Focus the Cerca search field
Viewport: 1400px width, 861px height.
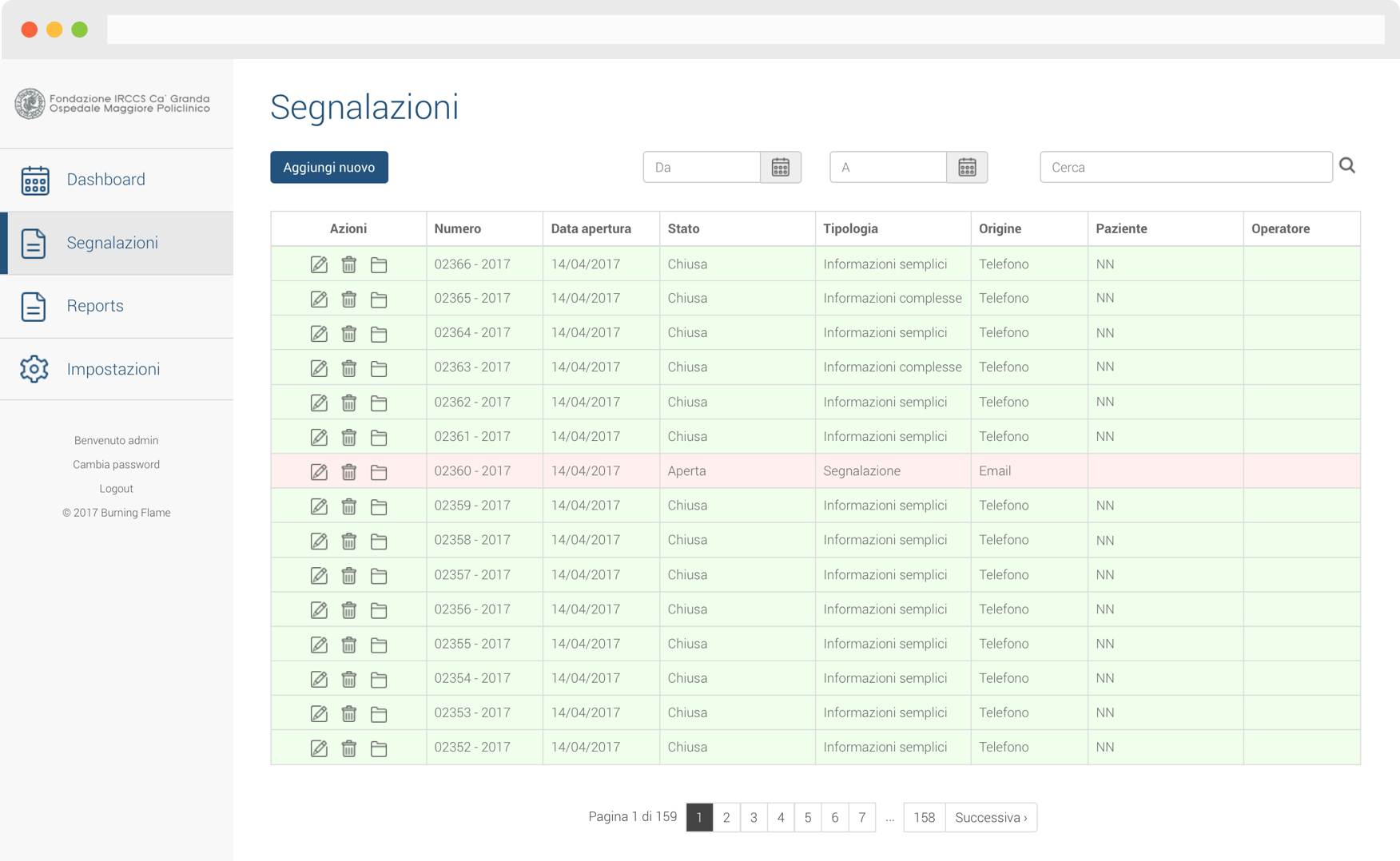point(1186,167)
